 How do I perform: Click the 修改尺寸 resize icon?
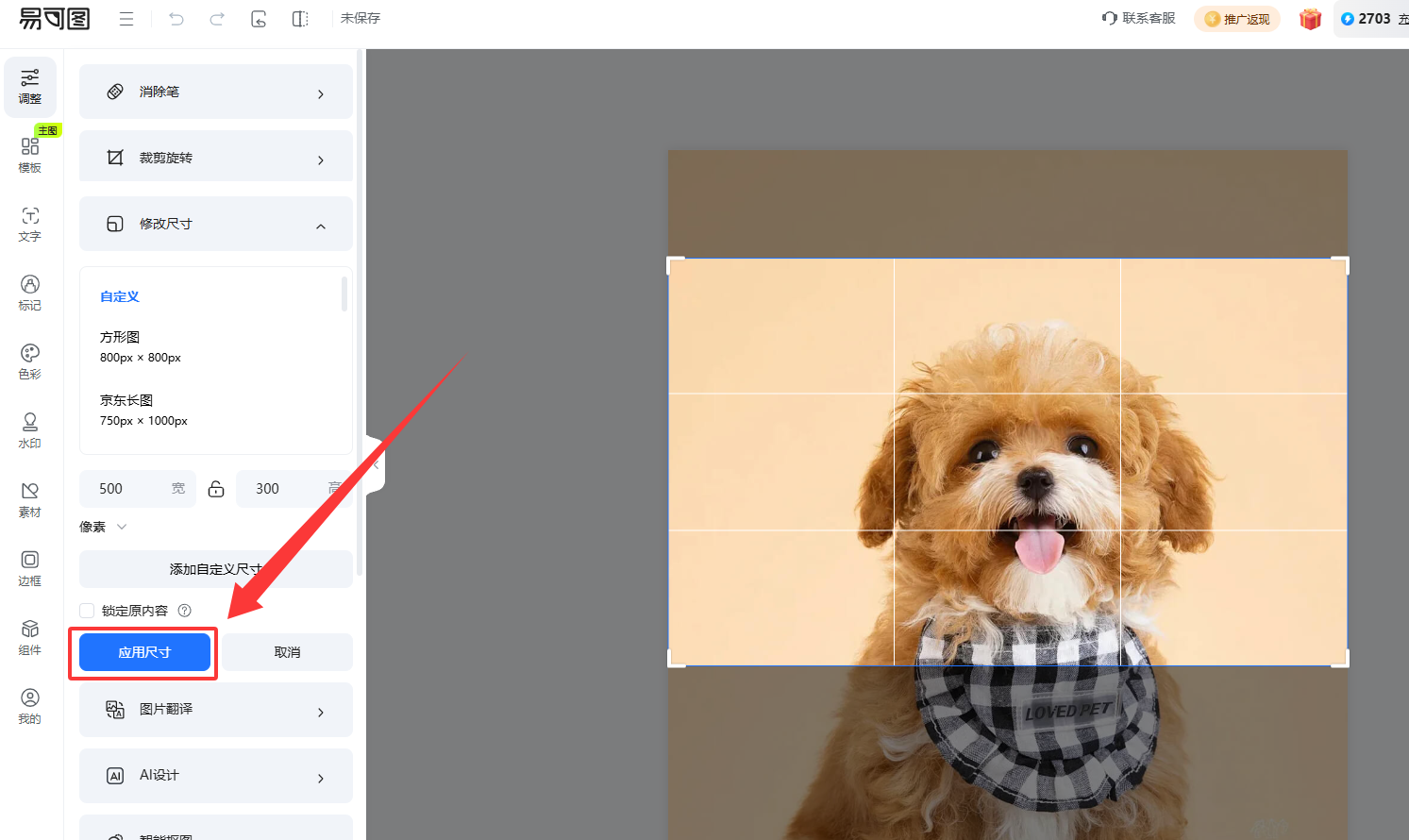click(x=115, y=224)
